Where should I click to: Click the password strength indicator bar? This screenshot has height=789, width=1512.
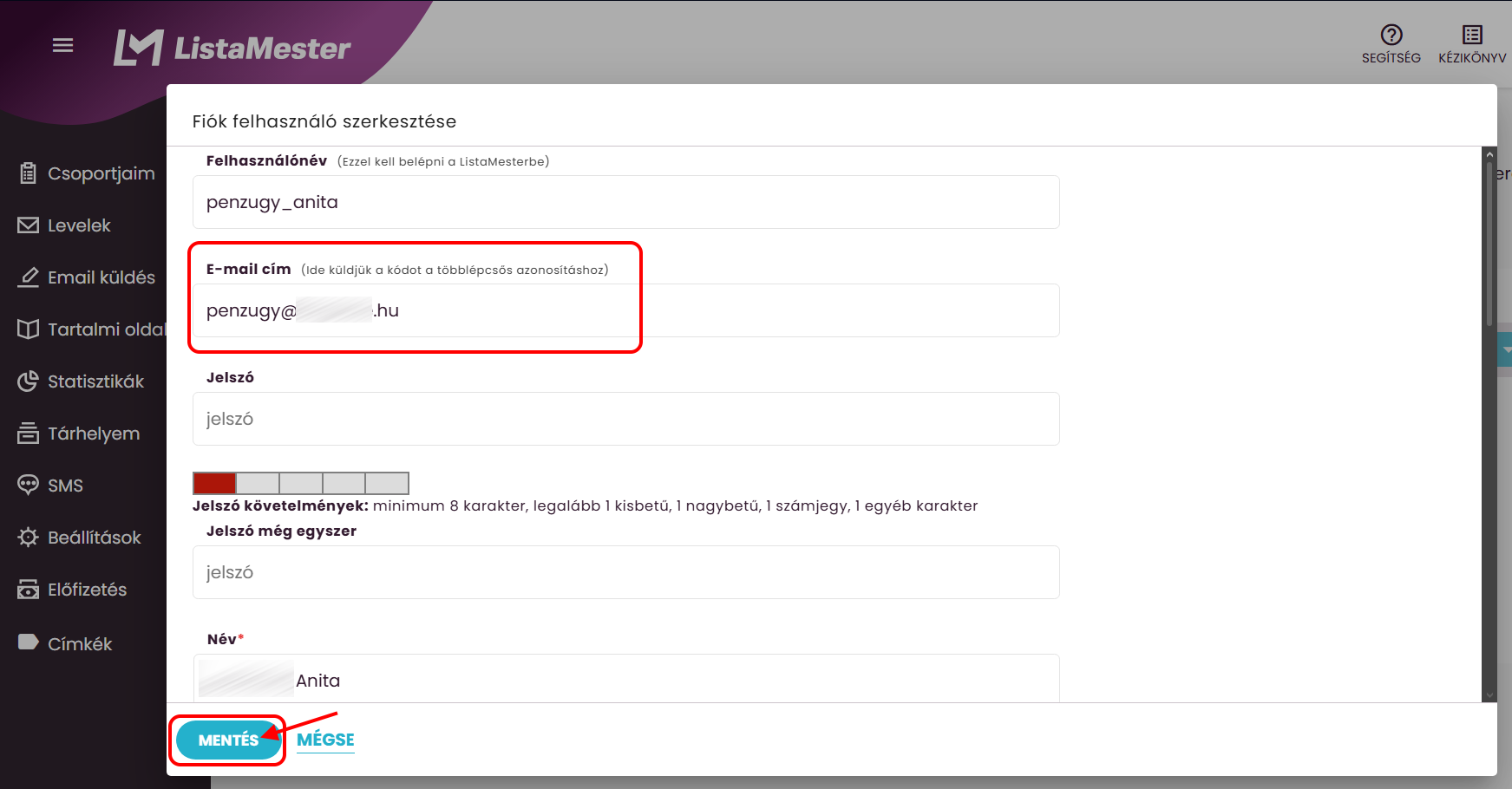pyautogui.click(x=299, y=482)
